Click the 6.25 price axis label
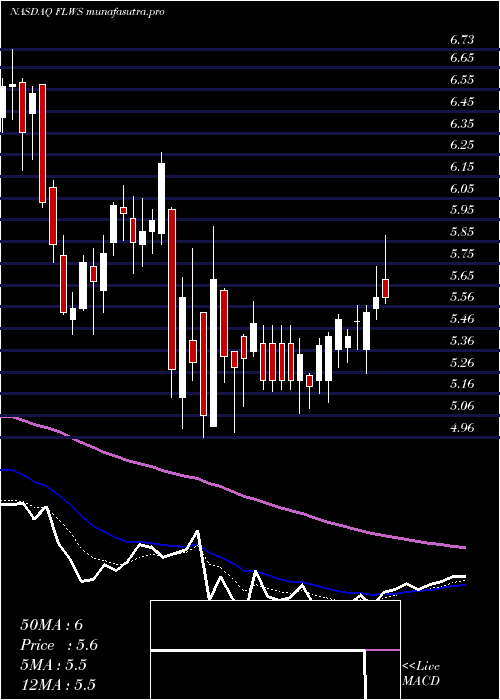 (x=462, y=145)
